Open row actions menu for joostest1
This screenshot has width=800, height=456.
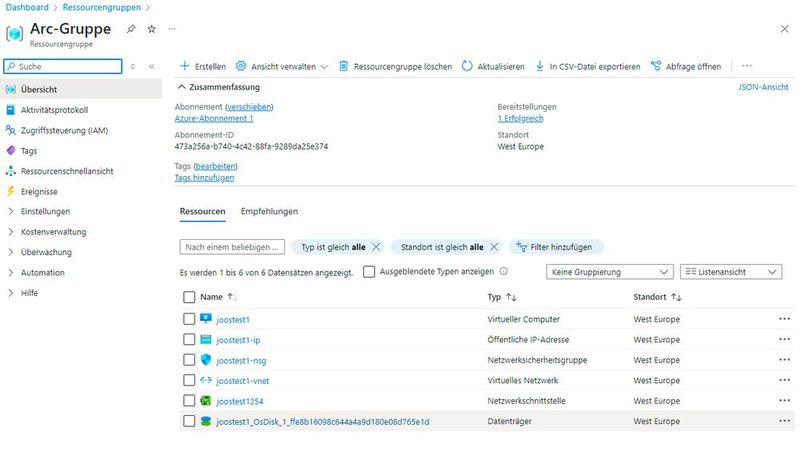(x=784, y=319)
